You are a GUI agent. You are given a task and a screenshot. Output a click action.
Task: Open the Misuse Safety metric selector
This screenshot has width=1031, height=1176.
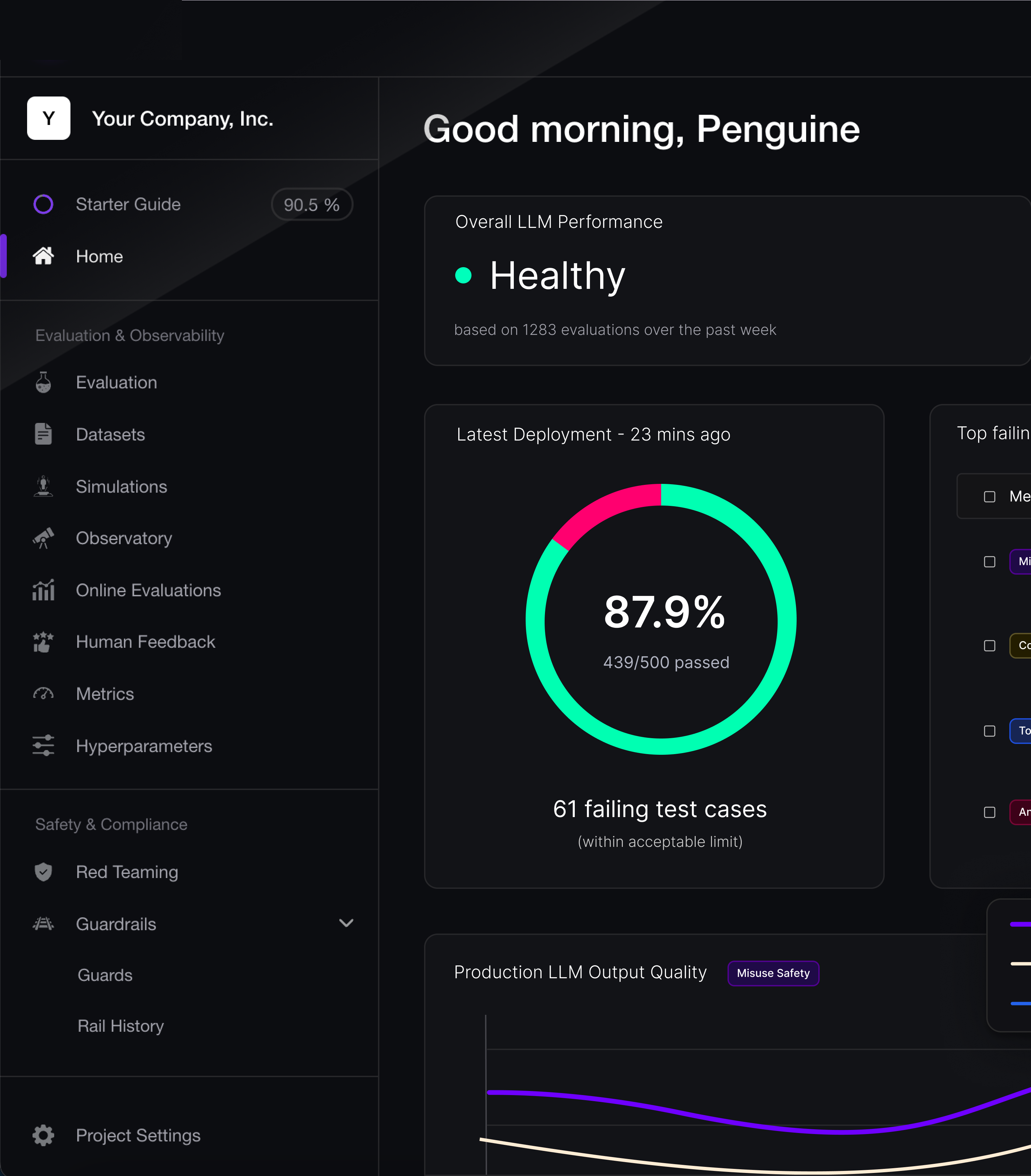tap(773, 973)
